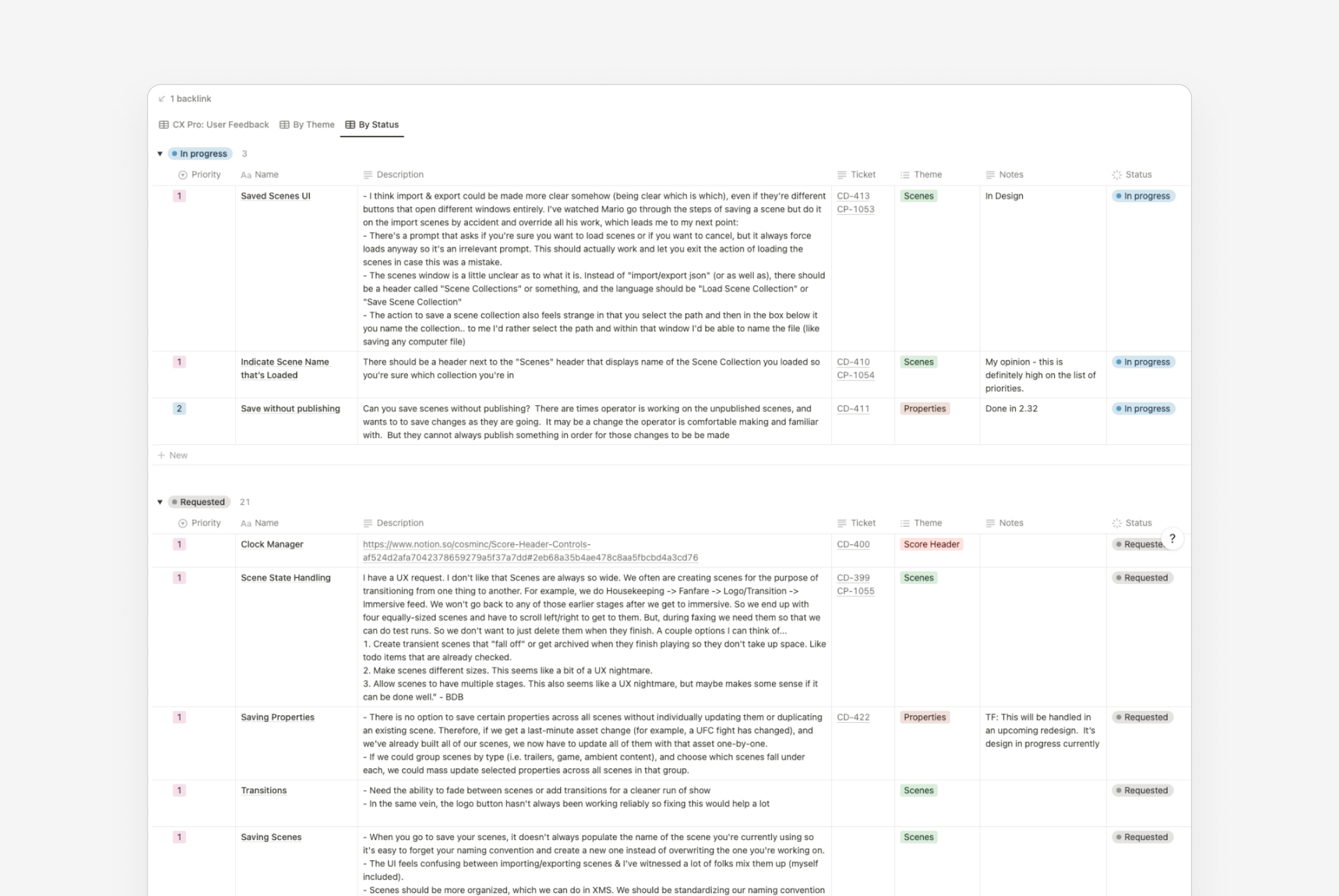Click the Score Header theme tag
Screen dimensions: 1339x896
coord(931,544)
